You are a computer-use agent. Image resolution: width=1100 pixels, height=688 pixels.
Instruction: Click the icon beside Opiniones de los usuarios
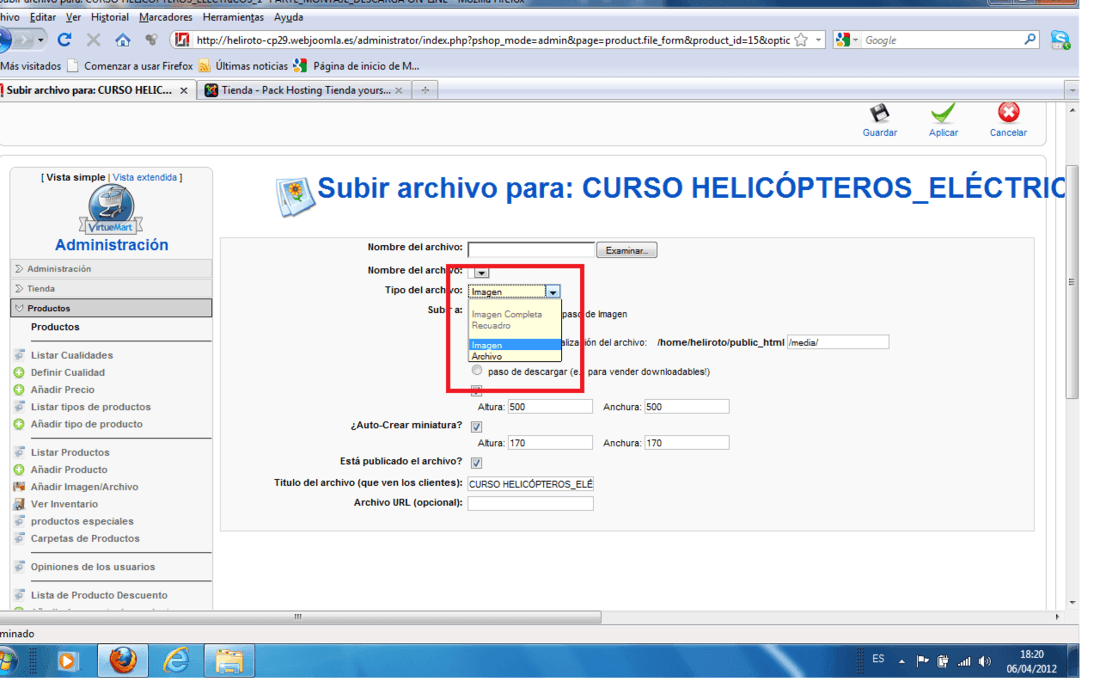point(20,567)
